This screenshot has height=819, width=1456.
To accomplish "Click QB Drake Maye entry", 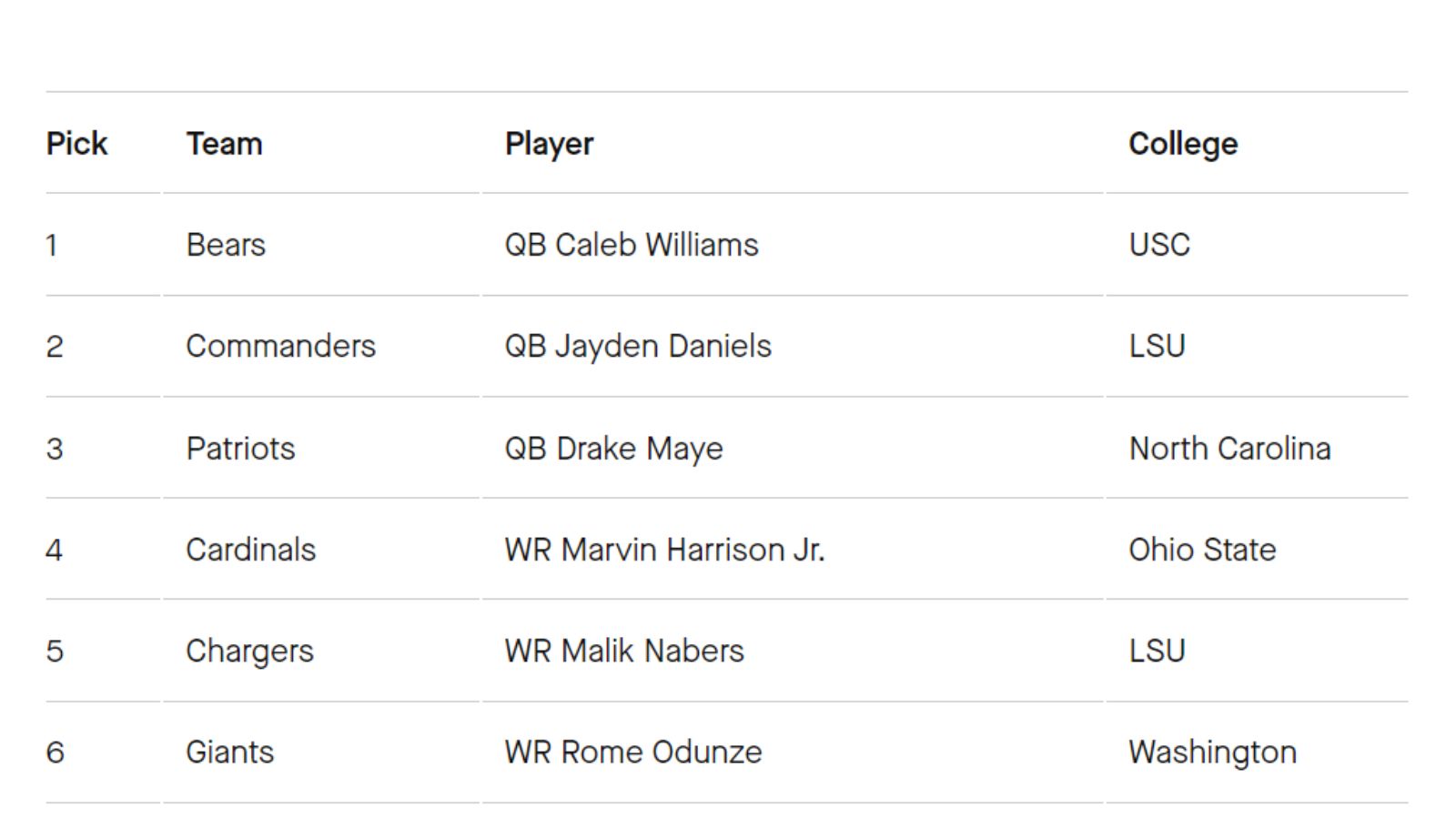I will (613, 450).
